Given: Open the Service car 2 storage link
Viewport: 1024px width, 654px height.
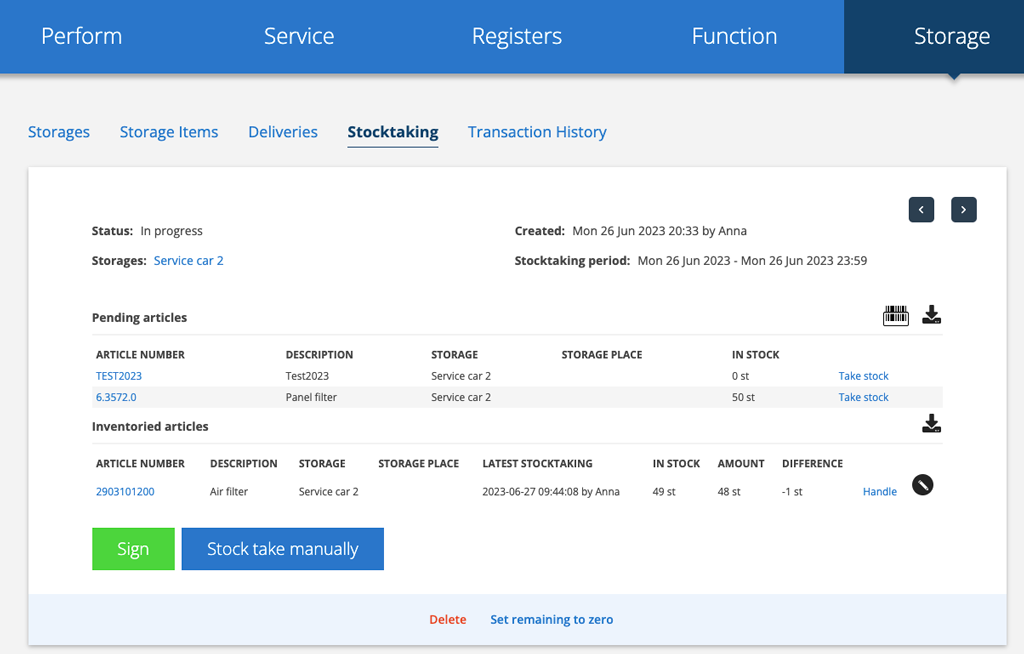Looking at the screenshot, I should click(188, 261).
